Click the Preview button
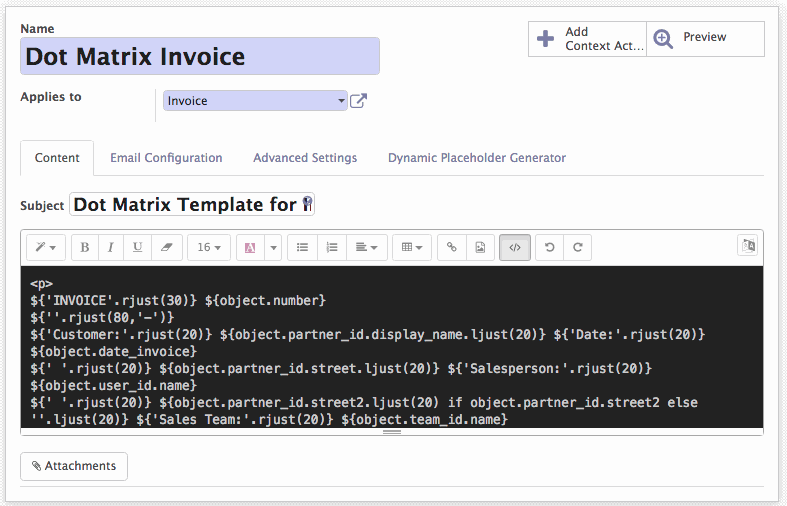787x506 pixels. (705, 39)
